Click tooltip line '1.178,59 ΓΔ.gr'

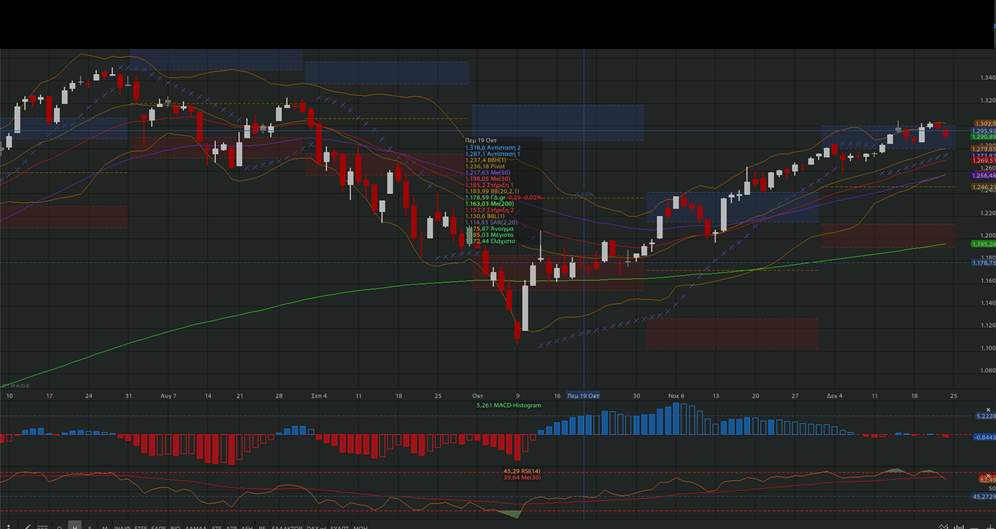[x=485, y=198]
